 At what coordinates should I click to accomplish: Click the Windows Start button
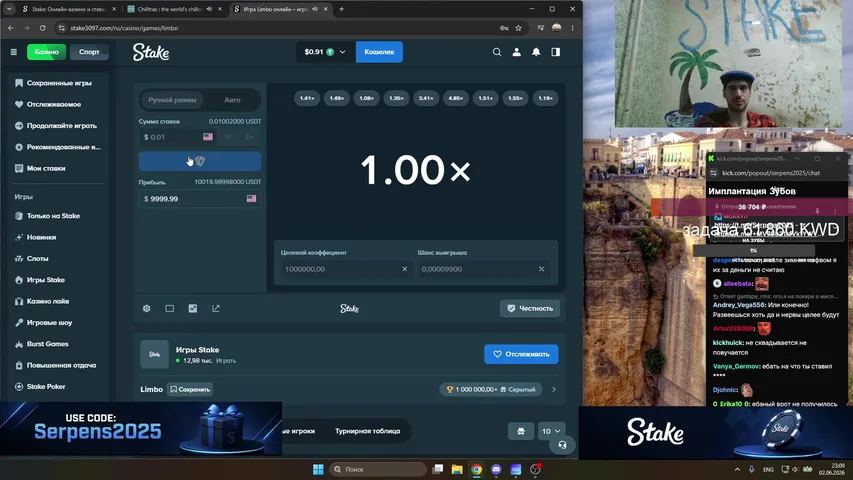[x=318, y=469]
